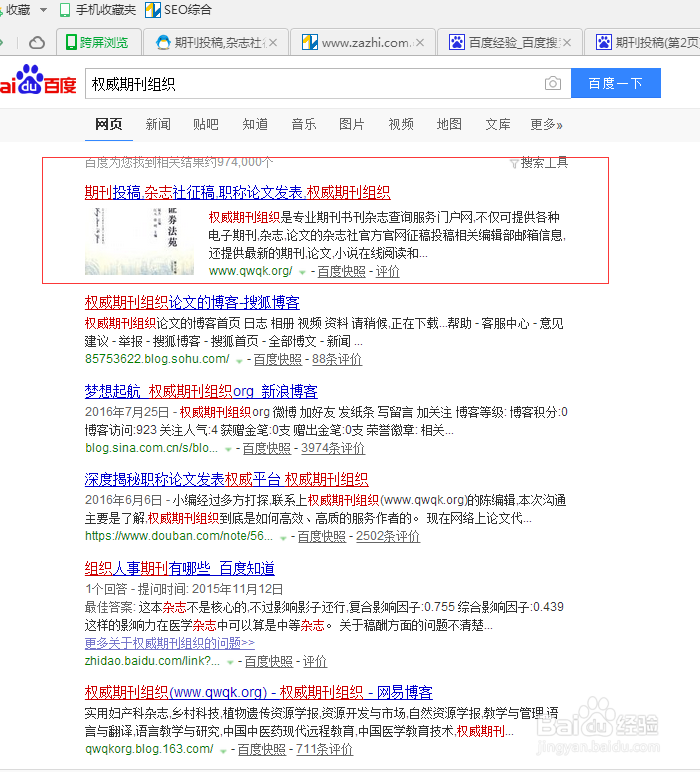Click the 证券法苑 result thumbnail
The image size is (700, 772).
pyautogui.click(x=139, y=240)
